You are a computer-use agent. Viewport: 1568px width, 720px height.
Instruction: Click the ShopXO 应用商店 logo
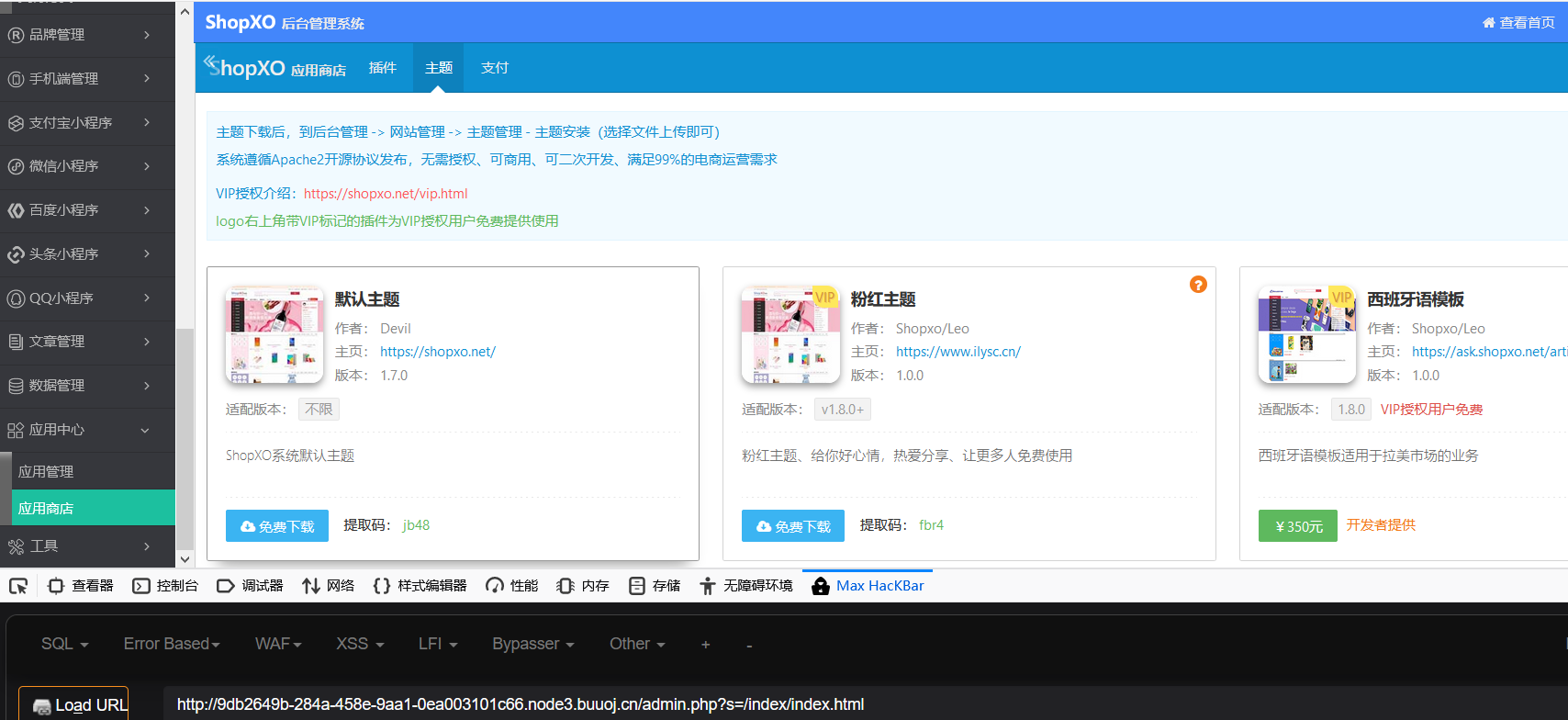tap(275, 68)
